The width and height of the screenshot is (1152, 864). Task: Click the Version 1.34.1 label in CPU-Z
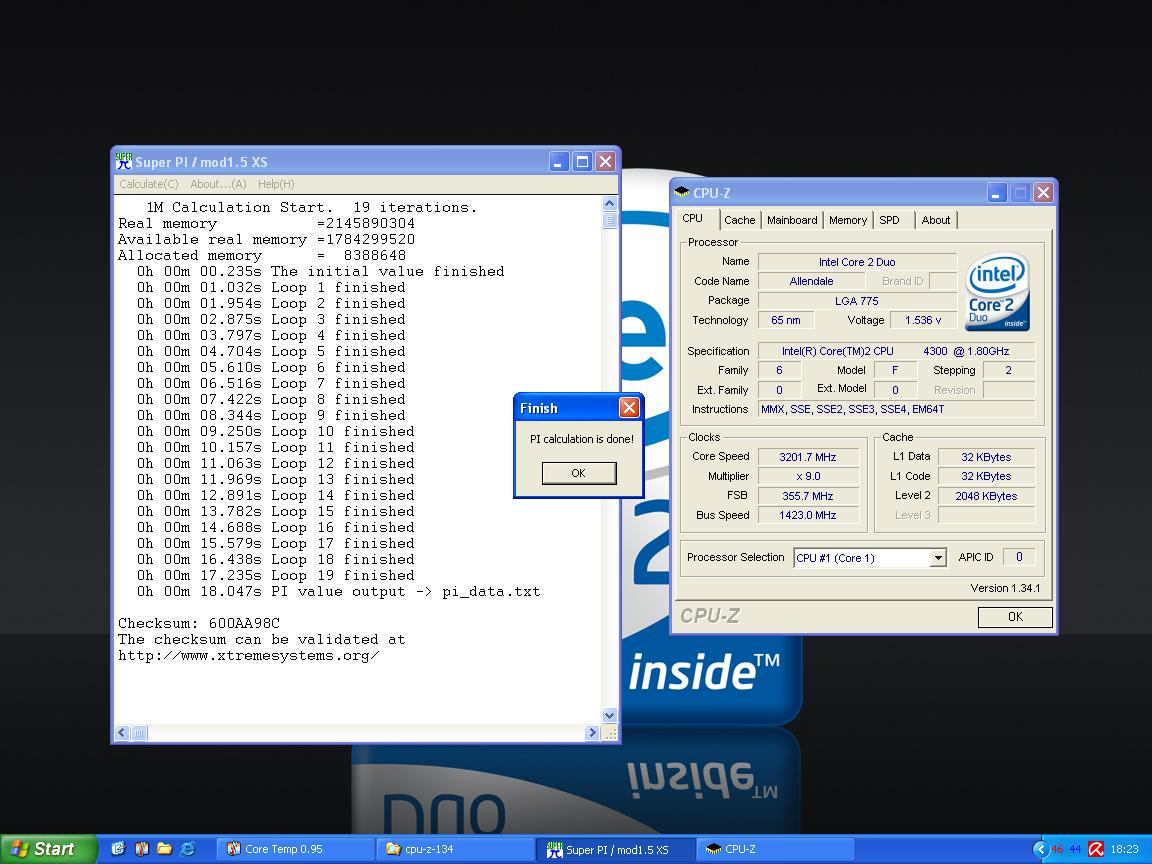tap(1005, 588)
